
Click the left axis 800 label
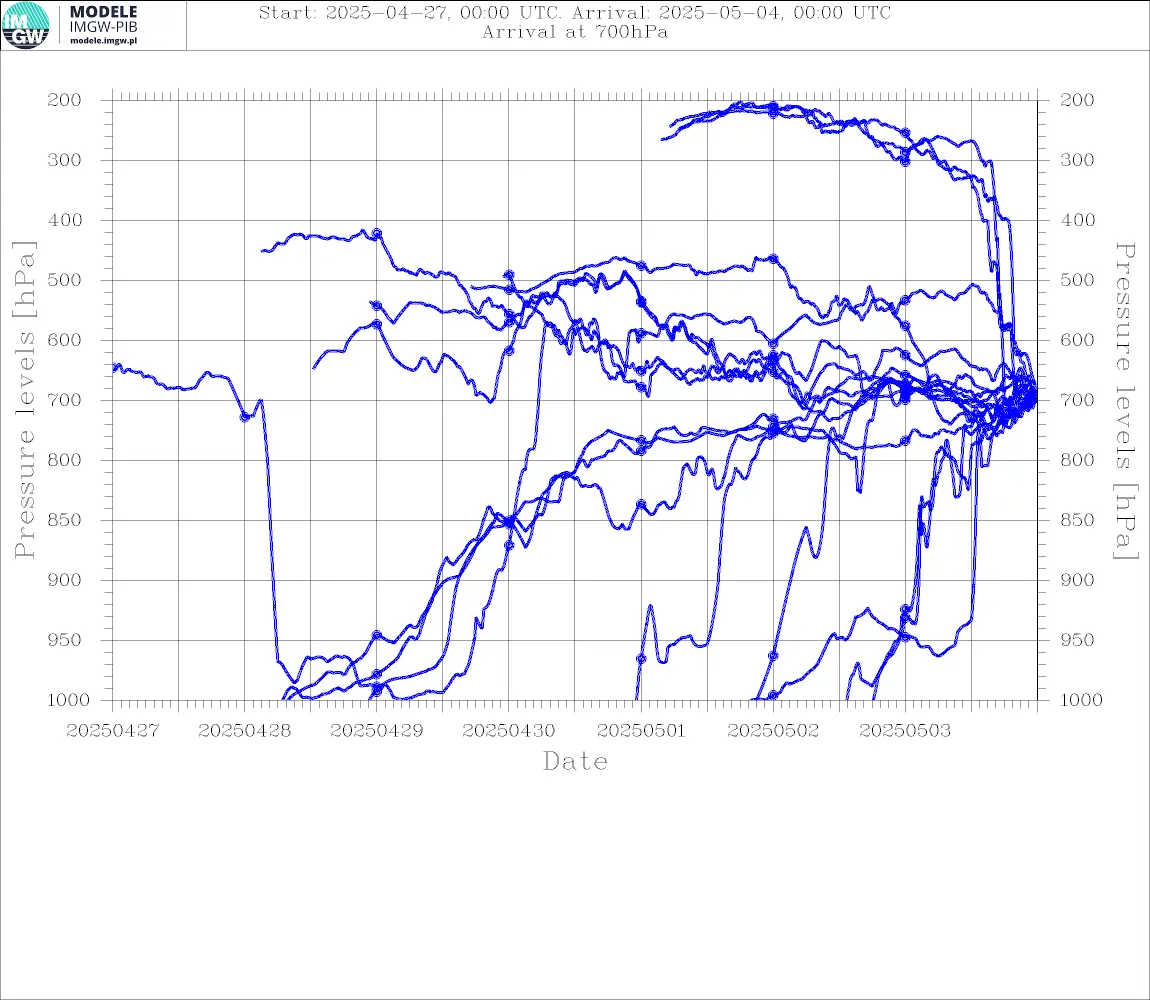coord(65,460)
